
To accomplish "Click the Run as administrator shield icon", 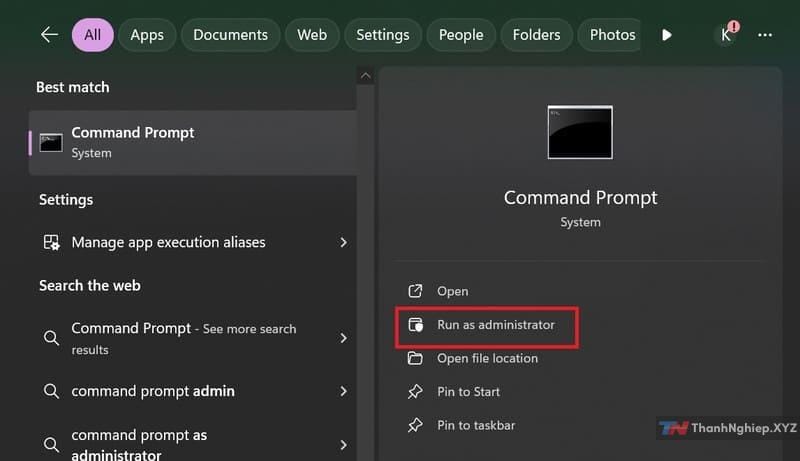I will coord(415,325).
